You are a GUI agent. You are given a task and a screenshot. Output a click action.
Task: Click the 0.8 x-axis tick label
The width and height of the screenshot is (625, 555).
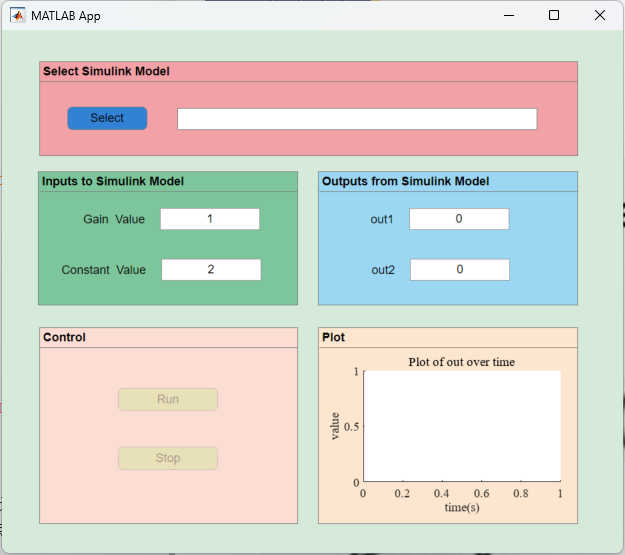[x=521, y=494]
